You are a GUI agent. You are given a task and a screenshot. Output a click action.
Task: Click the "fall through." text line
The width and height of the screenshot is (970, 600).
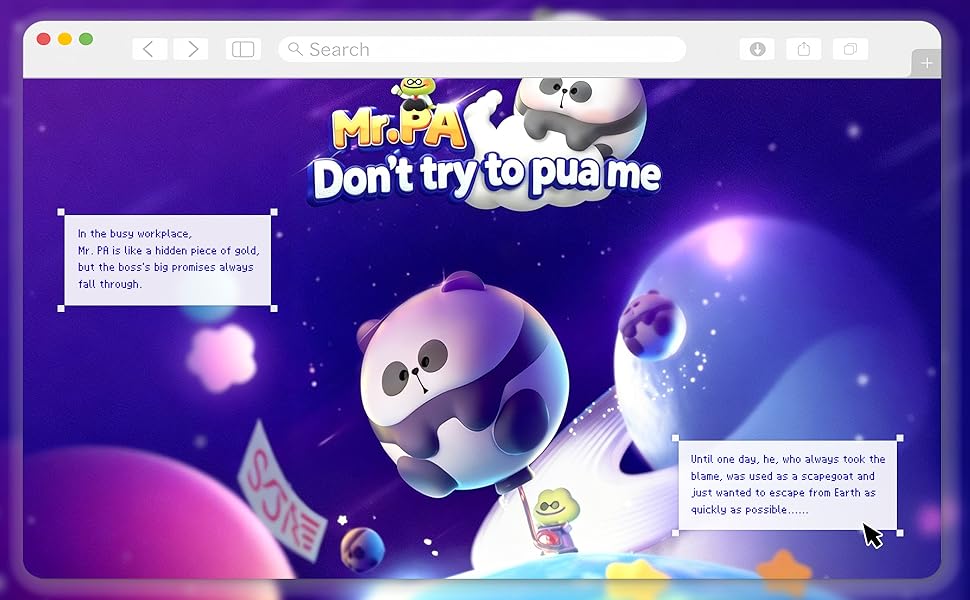(109, 284)
